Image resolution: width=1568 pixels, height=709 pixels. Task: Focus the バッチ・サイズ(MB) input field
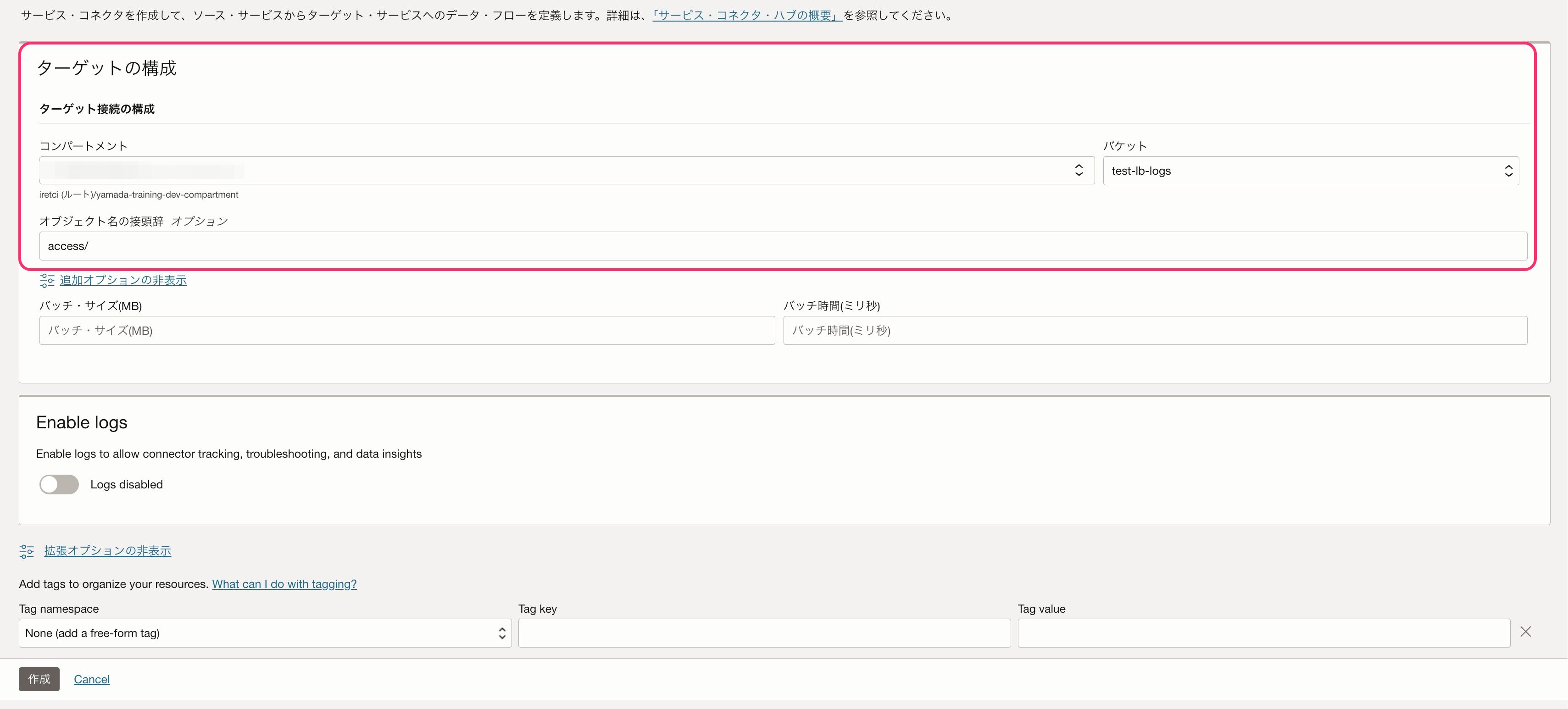[406, 331]
